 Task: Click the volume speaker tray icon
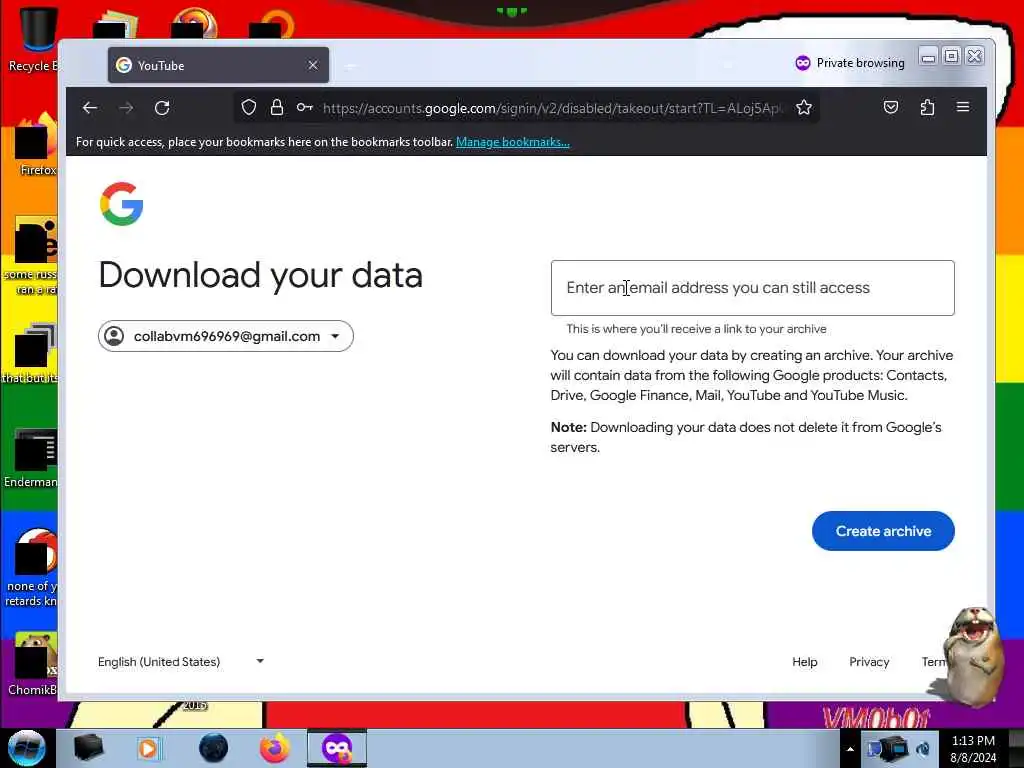coord(923,749)
